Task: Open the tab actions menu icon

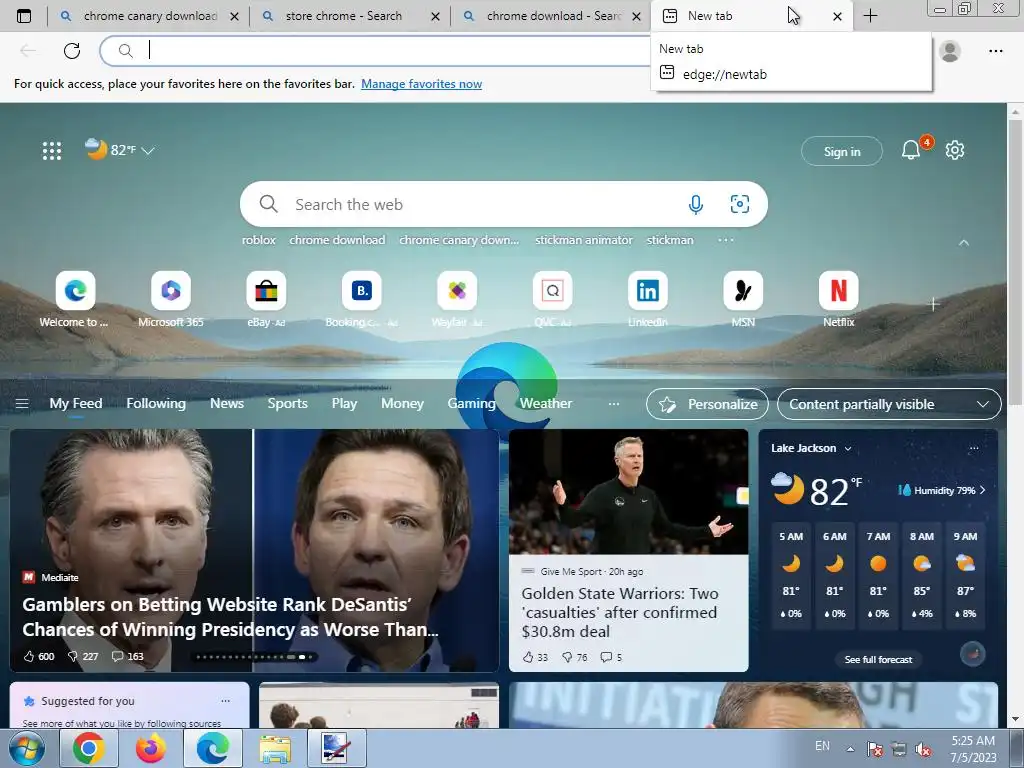Action: [24, 16]
